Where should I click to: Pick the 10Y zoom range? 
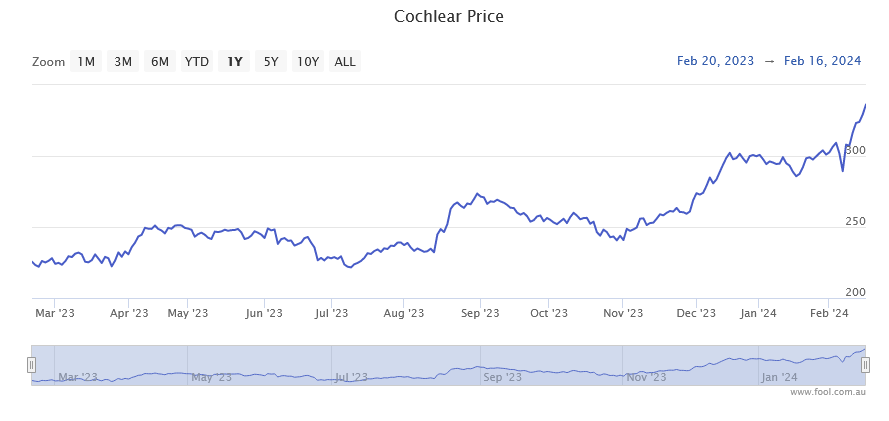coord(308,62)
